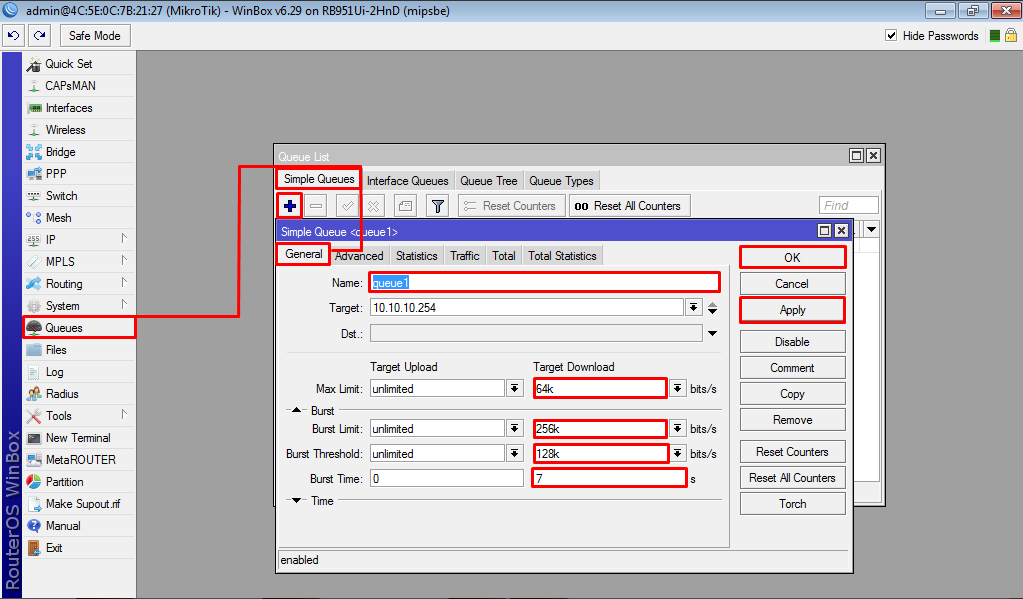Switch to the Queue Types tab
The width and height of the screenshot is (1023, 599).
coord(561,181)
